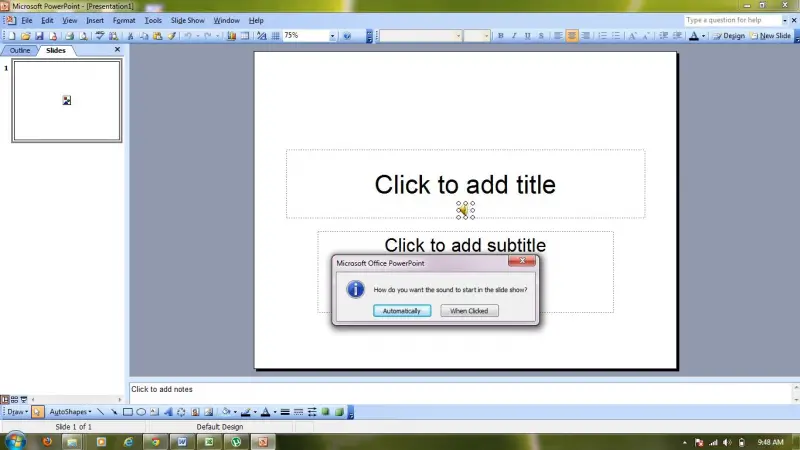
Task: Open the Tools menu
Action: tap(153, 20)
